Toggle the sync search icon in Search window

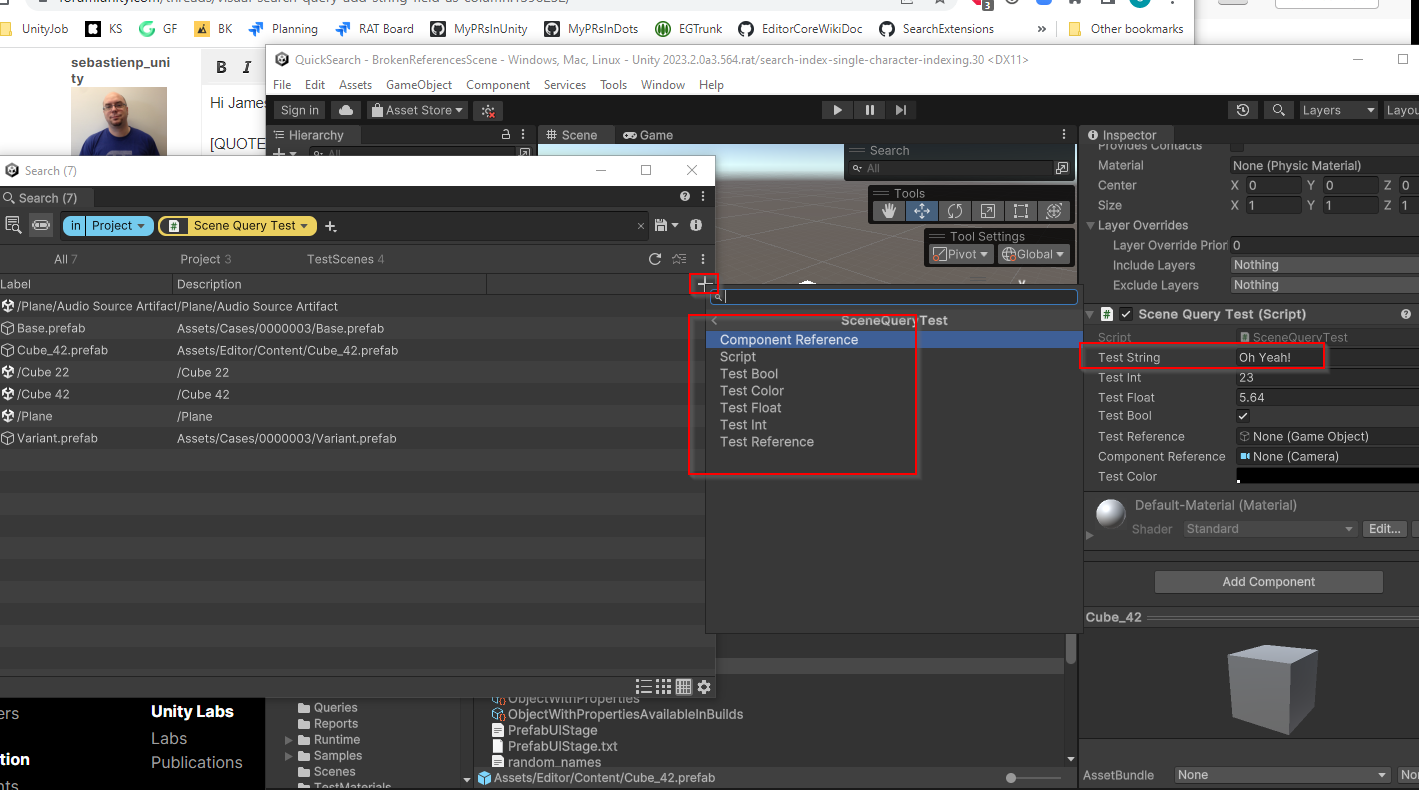tap(40, 225)
